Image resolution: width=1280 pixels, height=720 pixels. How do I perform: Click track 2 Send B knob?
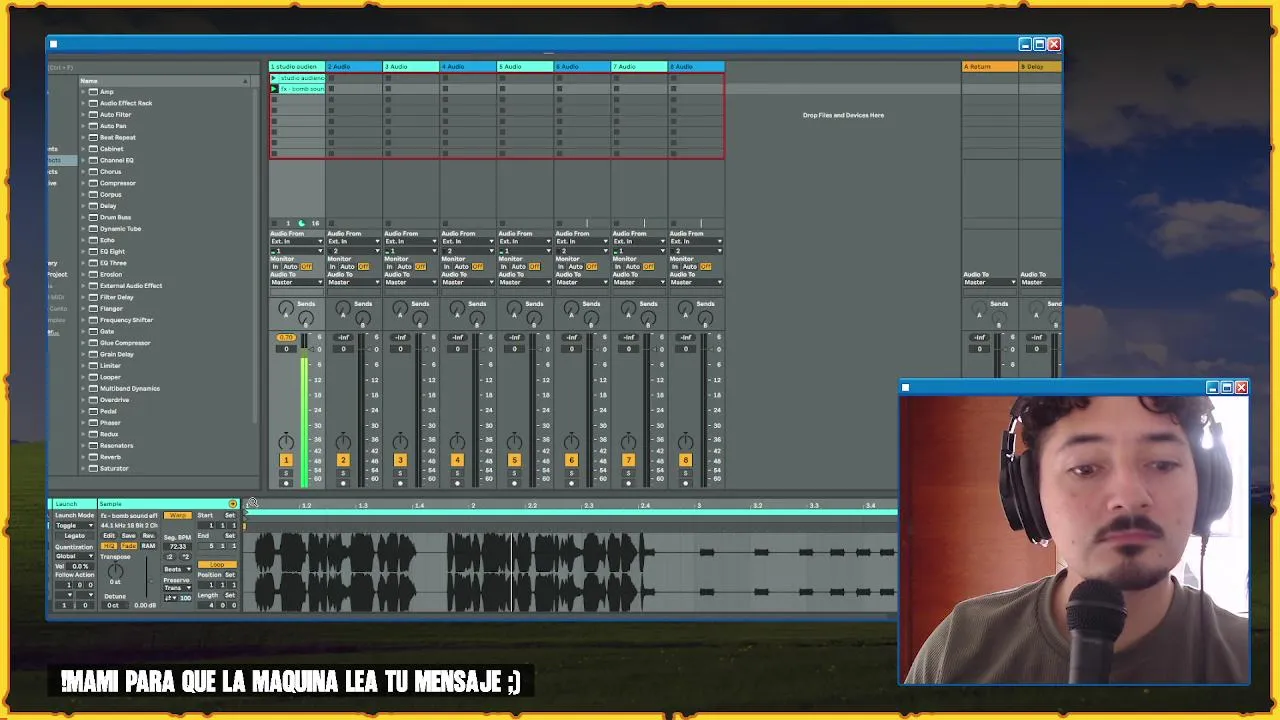(363, 318)
